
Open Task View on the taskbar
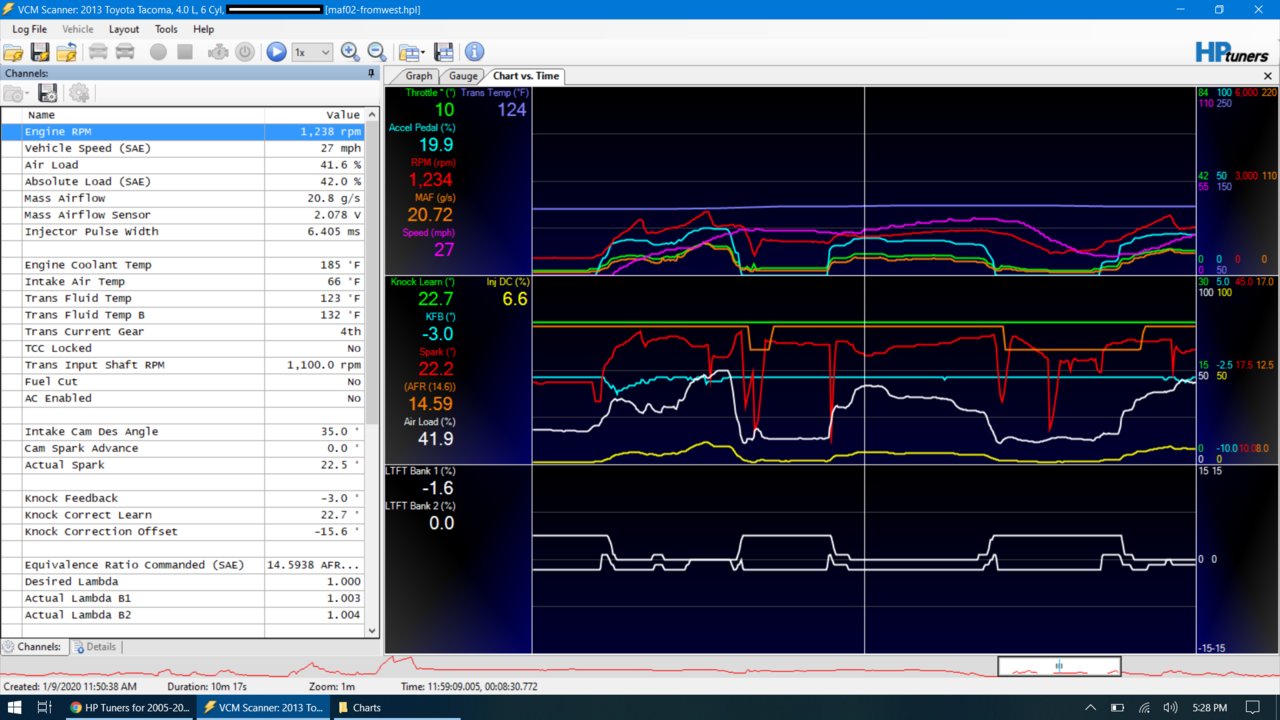point(44,707)
